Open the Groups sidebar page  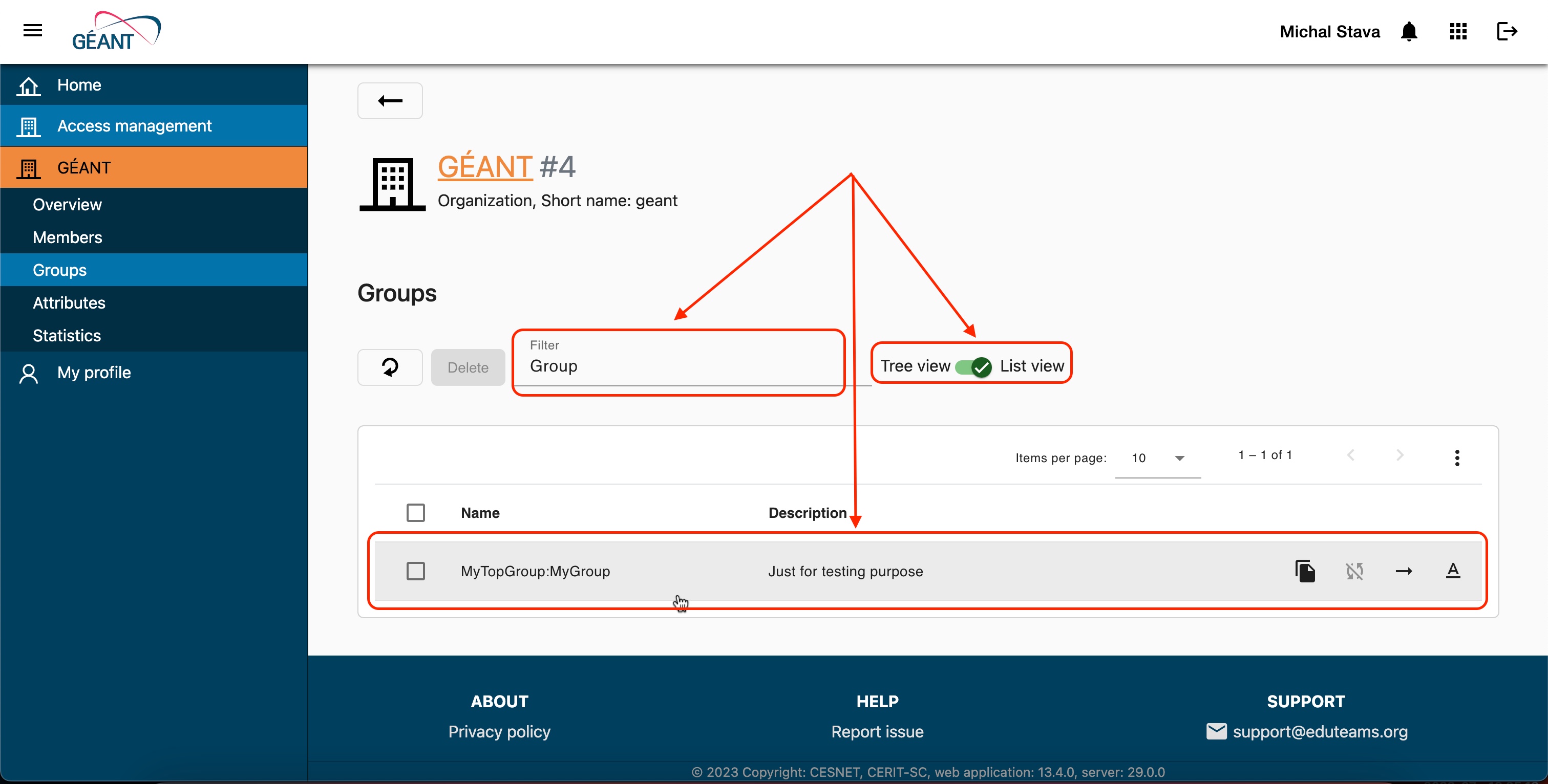[154, 270]
